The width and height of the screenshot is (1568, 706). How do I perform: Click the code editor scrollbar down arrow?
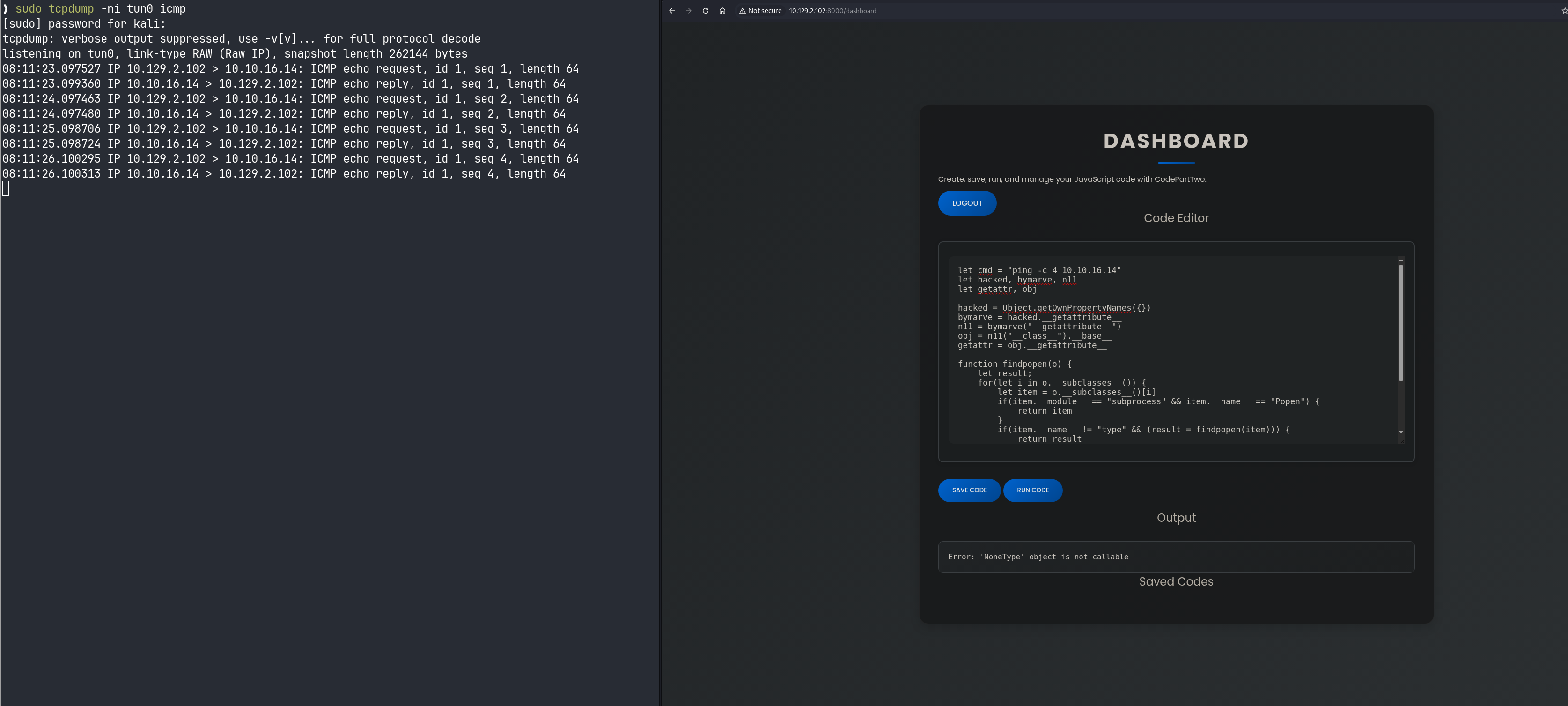tap(1400, 432)
